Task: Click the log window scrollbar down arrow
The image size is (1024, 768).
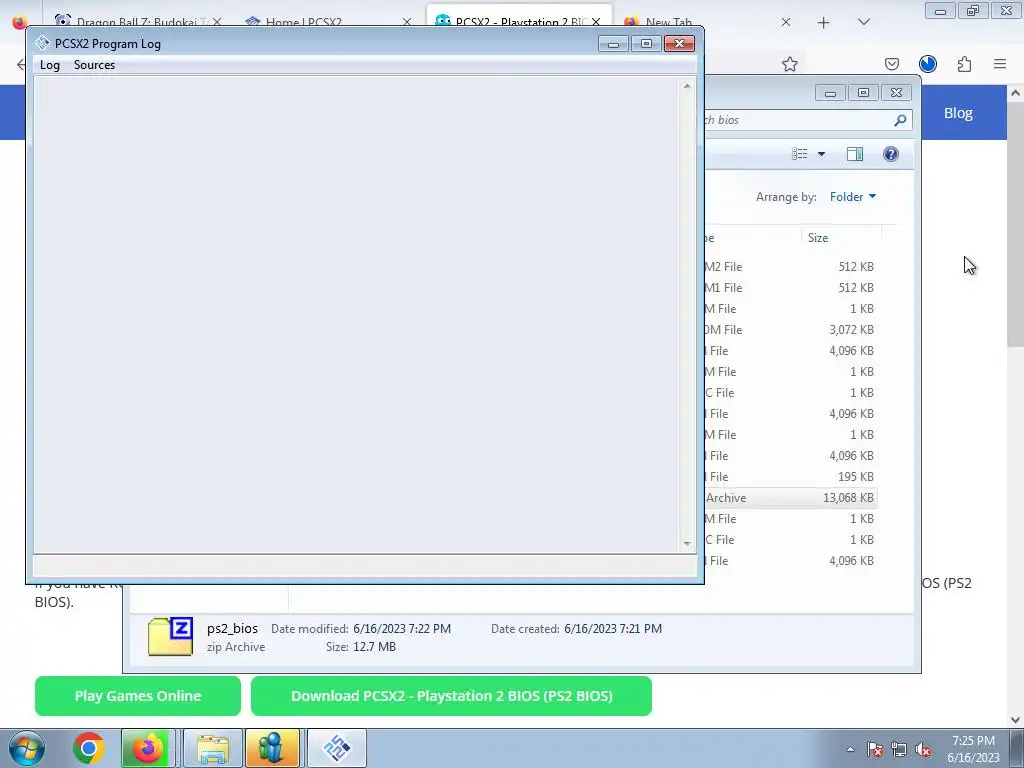Action: [686, 543]
